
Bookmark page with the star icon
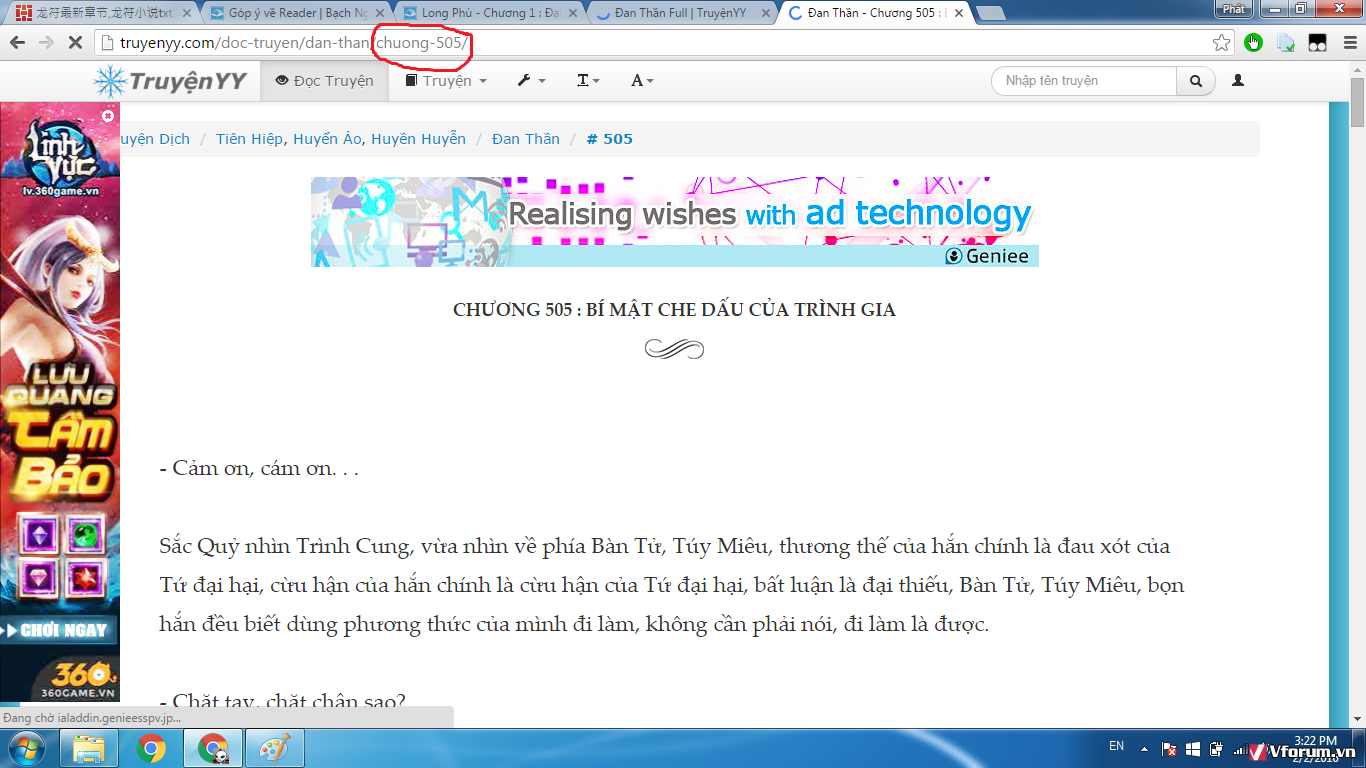(x=1221, y=43)
